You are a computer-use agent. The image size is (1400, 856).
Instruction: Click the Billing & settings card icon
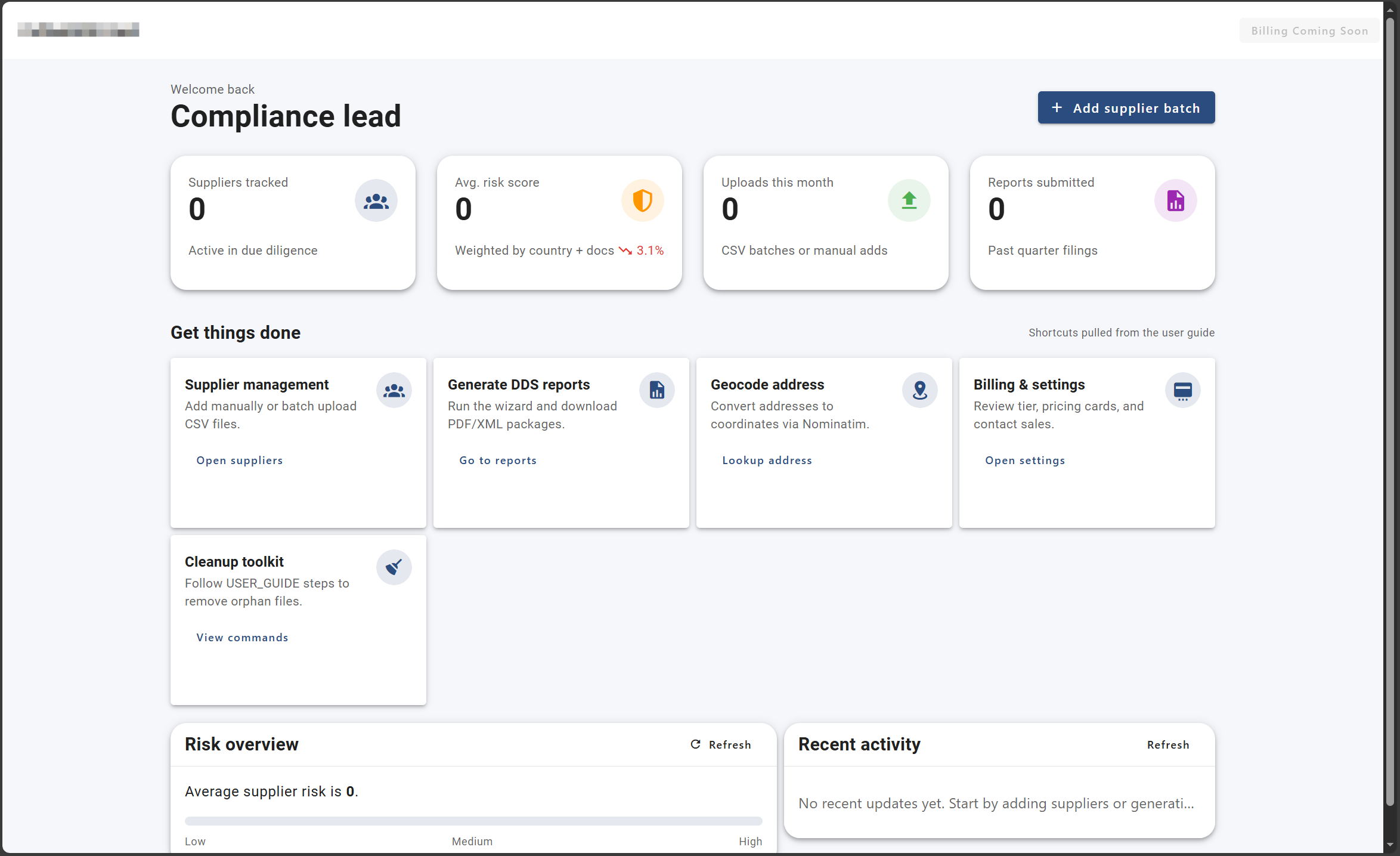(x=1182, y=391)
